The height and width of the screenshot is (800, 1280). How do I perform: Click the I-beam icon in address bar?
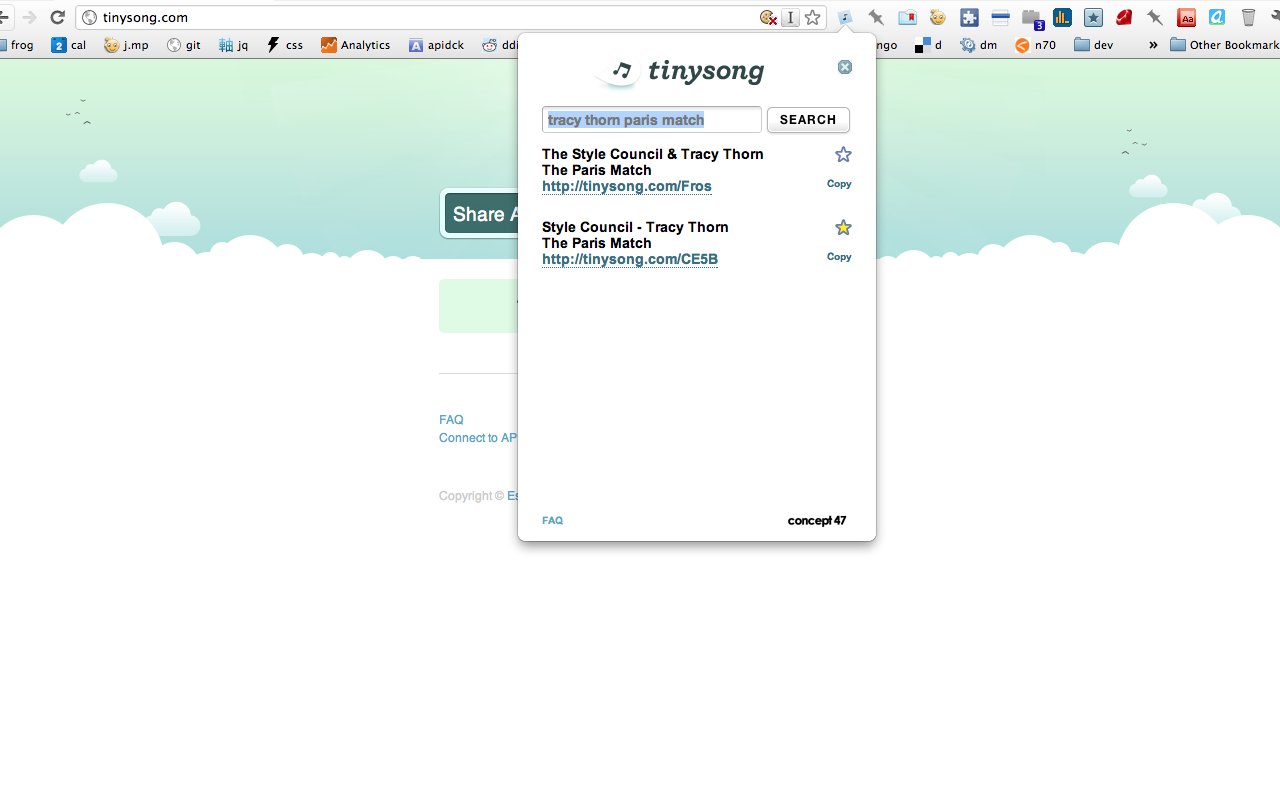pyautogui.click(x=790, y=17)
